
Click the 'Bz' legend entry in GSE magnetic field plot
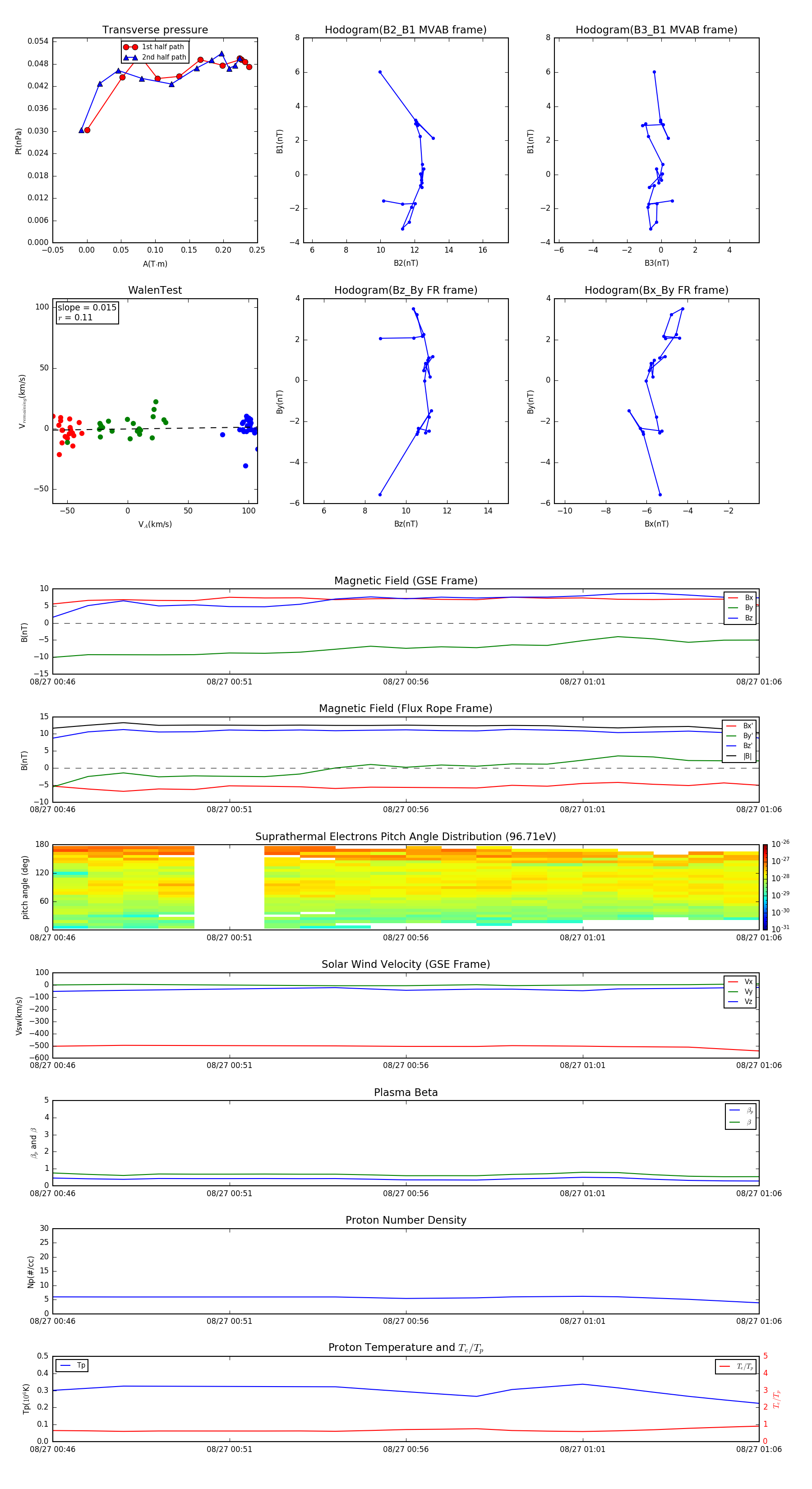click(740, 618)
